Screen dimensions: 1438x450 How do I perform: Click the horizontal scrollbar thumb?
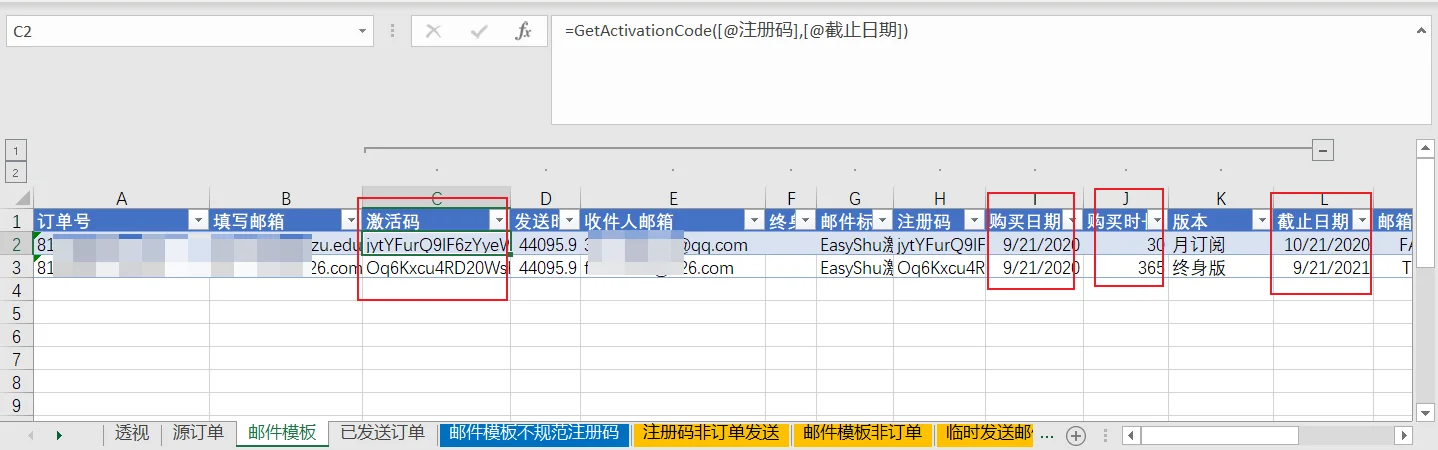(x=1219, y=435)
